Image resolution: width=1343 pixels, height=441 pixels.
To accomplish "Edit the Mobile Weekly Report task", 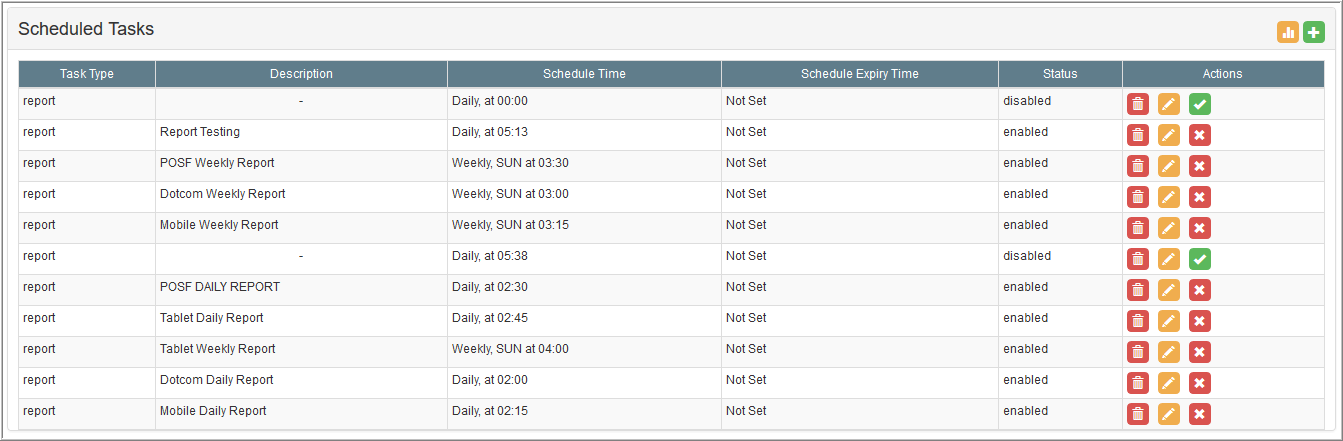I will click(1169, 228).
